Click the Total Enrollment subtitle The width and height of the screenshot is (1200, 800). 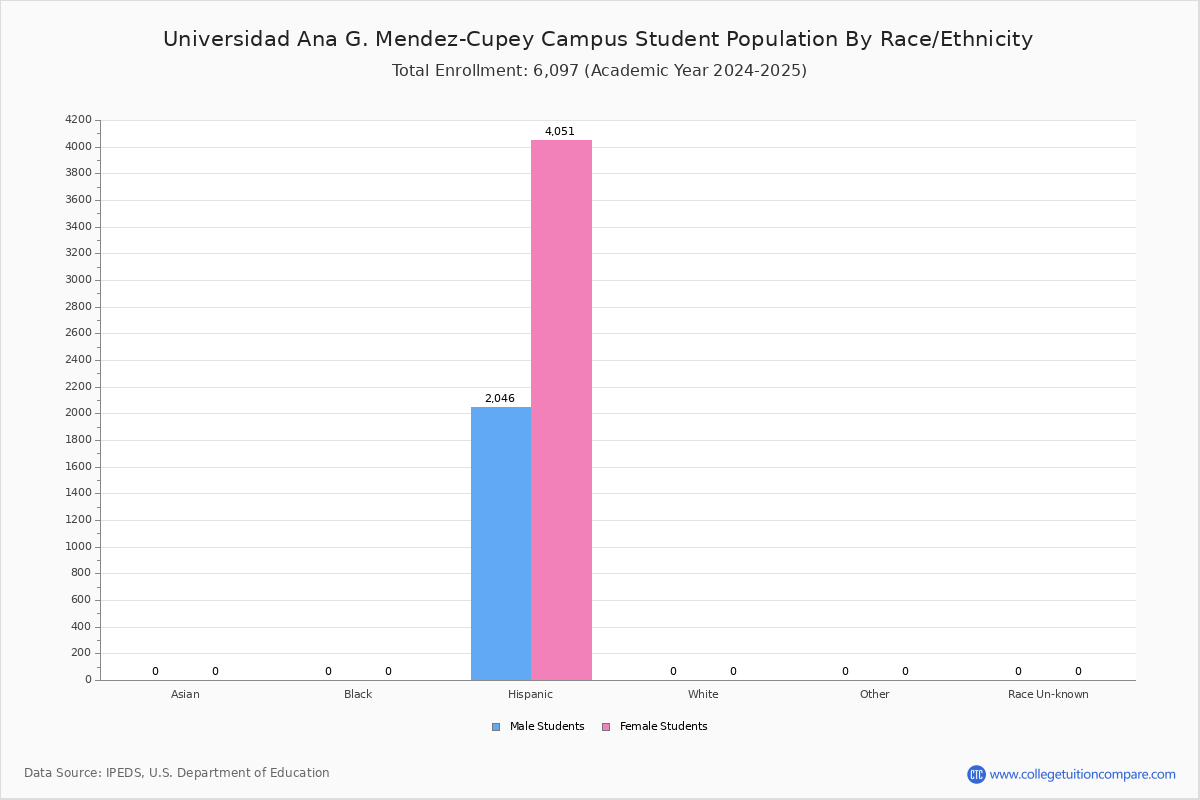point(599,71)
